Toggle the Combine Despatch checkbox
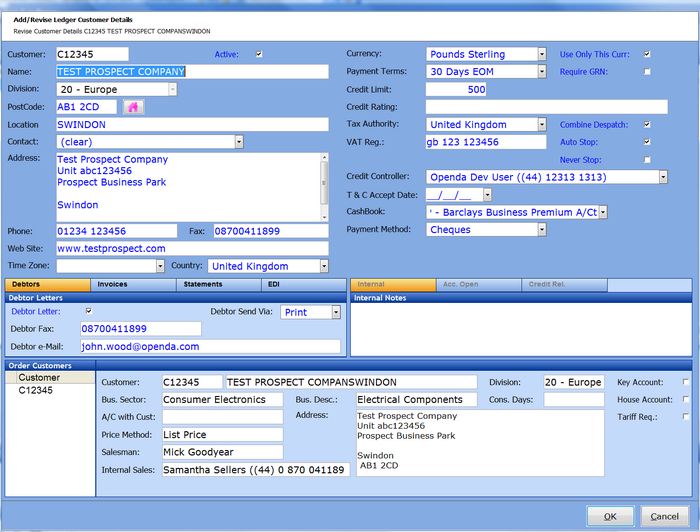This screenshot has width=700, height=532. [647, 125]
